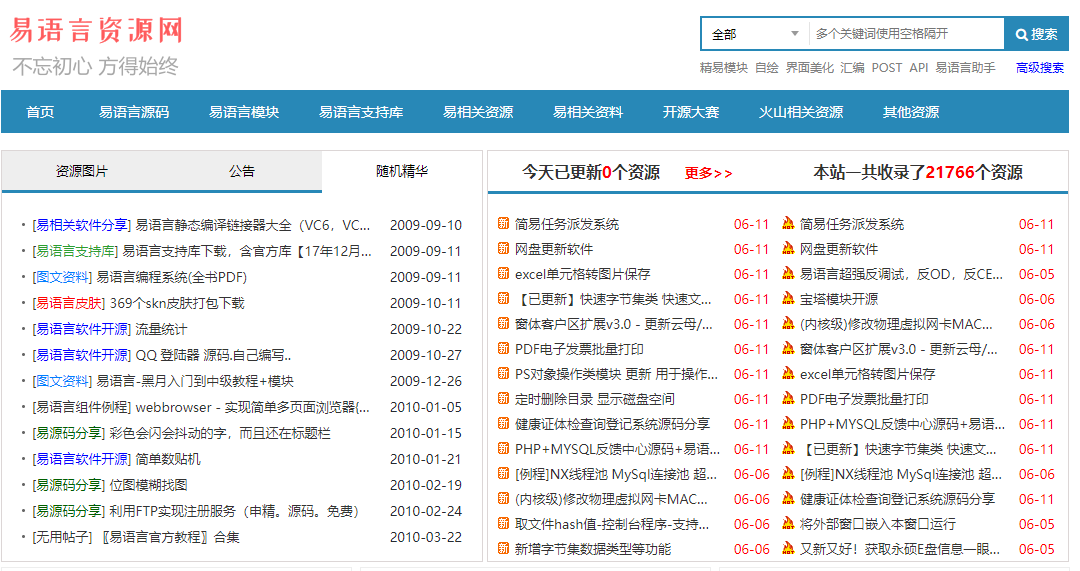Open QQ 登陆器 源码 post

(214, 355)
